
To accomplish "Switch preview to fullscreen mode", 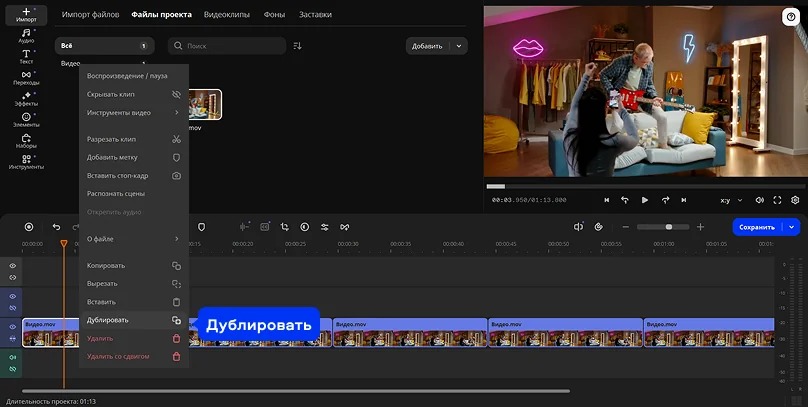I will [x=777, y=200].
